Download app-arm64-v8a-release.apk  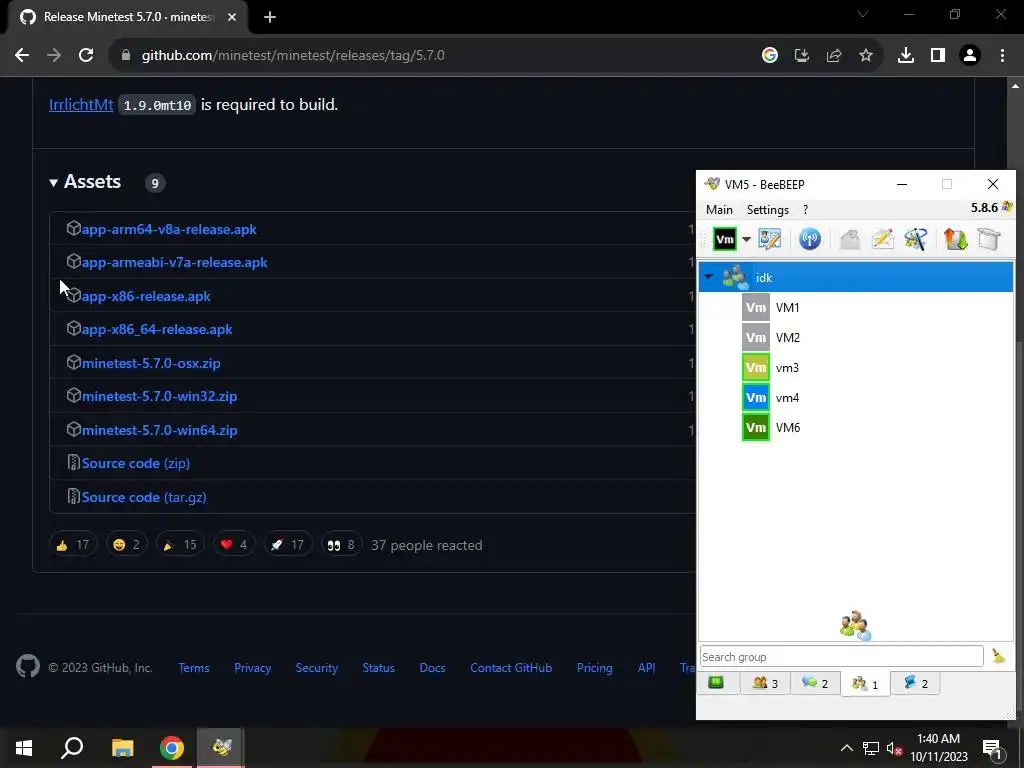click(x=168, y=229)
